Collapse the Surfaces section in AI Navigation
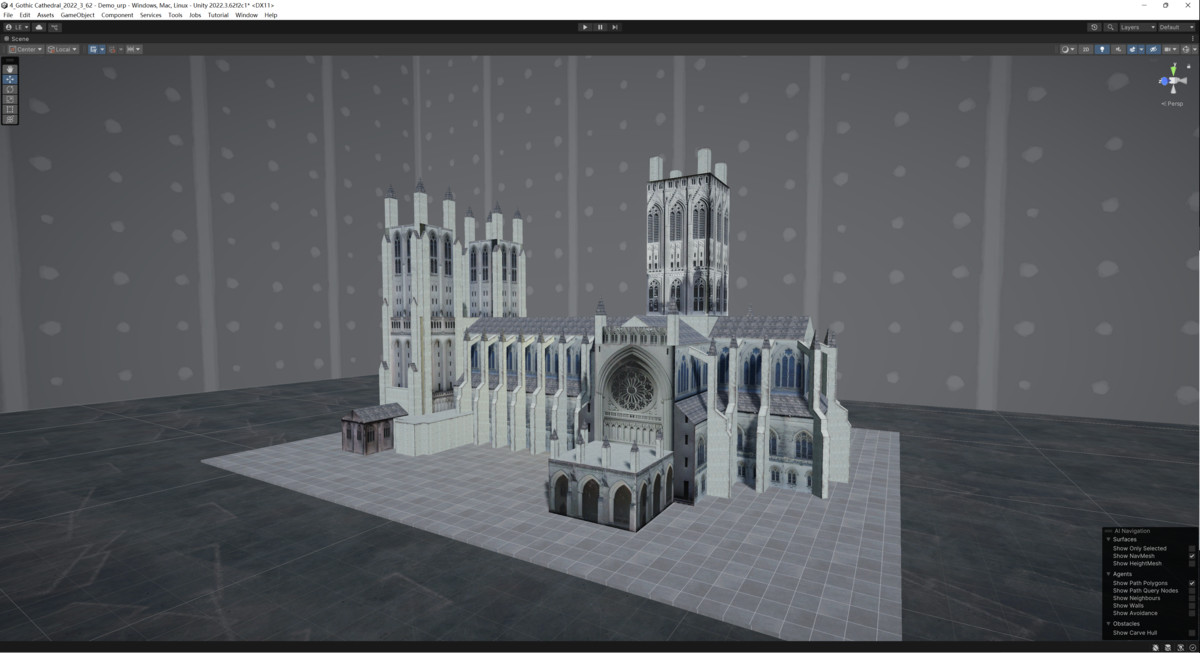The image size is (1200, 653). point(1107,539)
